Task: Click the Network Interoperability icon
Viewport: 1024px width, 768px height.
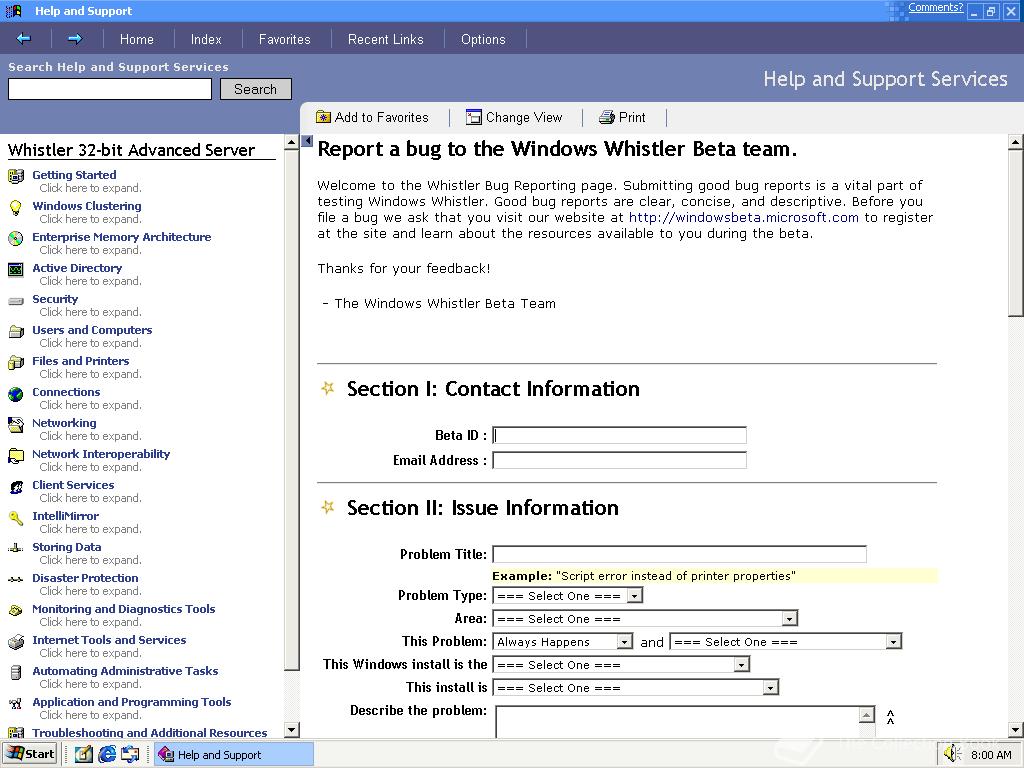Action: 16,455
